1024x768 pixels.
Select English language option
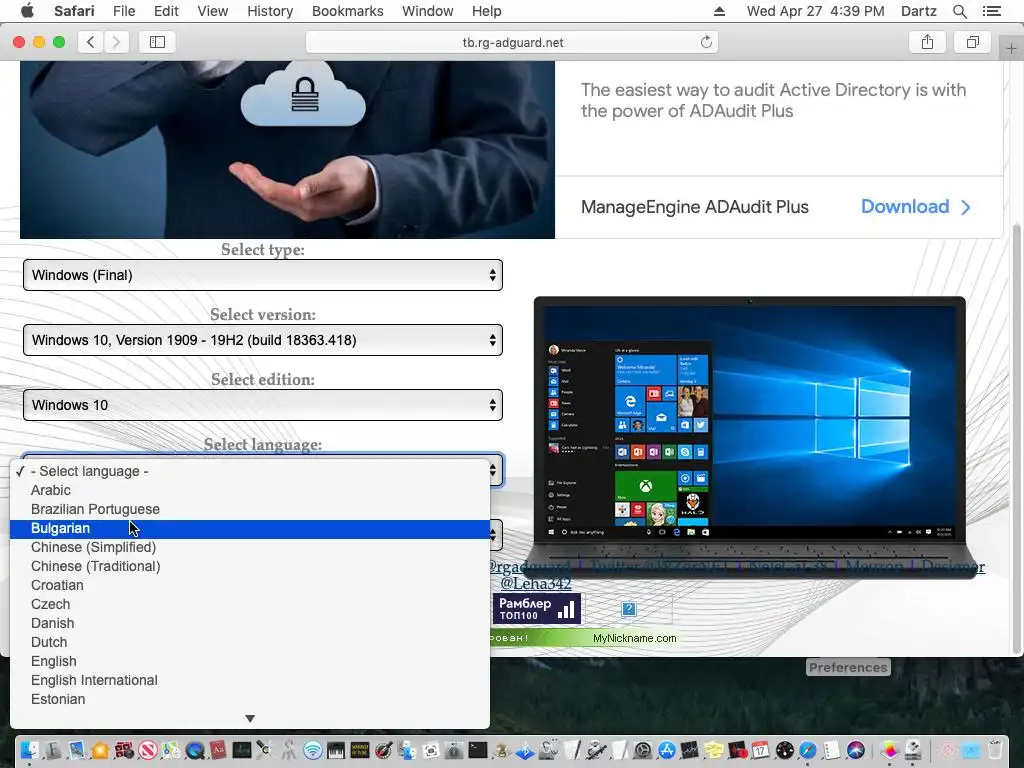point(249,661)
